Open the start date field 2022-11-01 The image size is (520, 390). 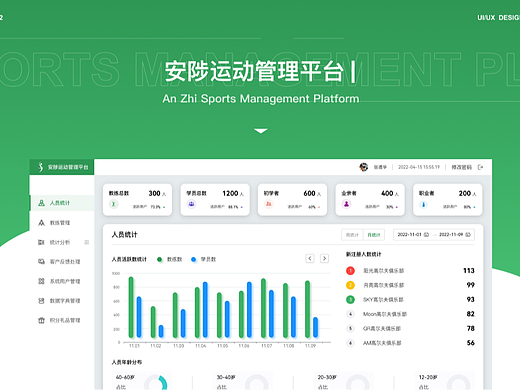coord(413,235)
